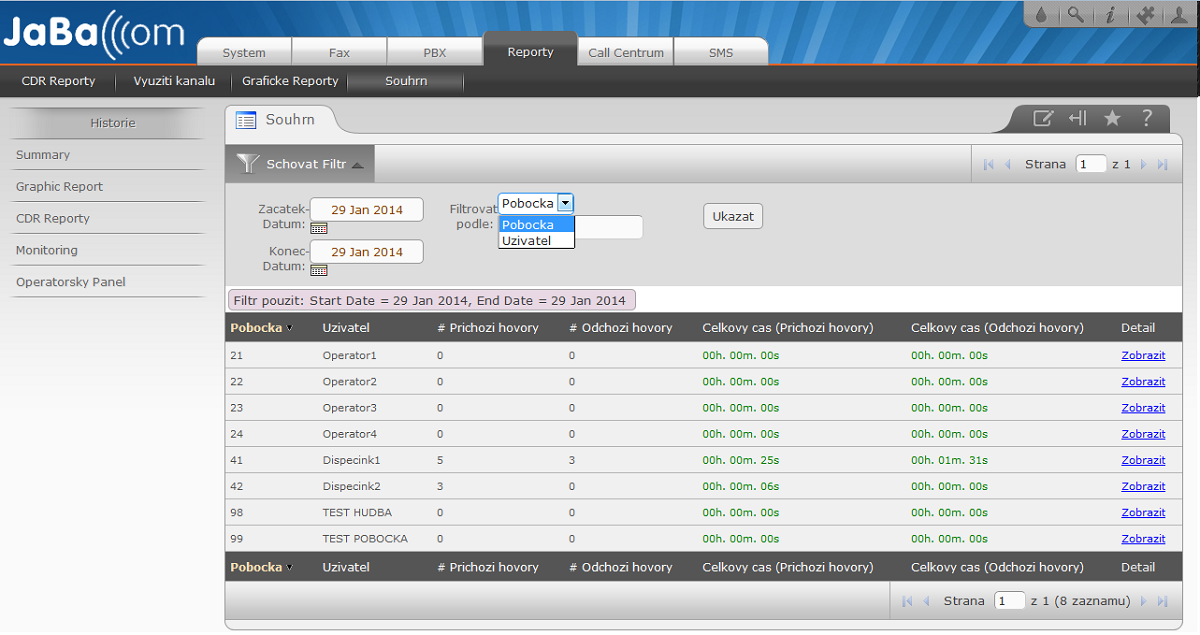Select Uzivatel from the dropdown list
This screenshot has width=1200, height=635.
coord(526,240)
